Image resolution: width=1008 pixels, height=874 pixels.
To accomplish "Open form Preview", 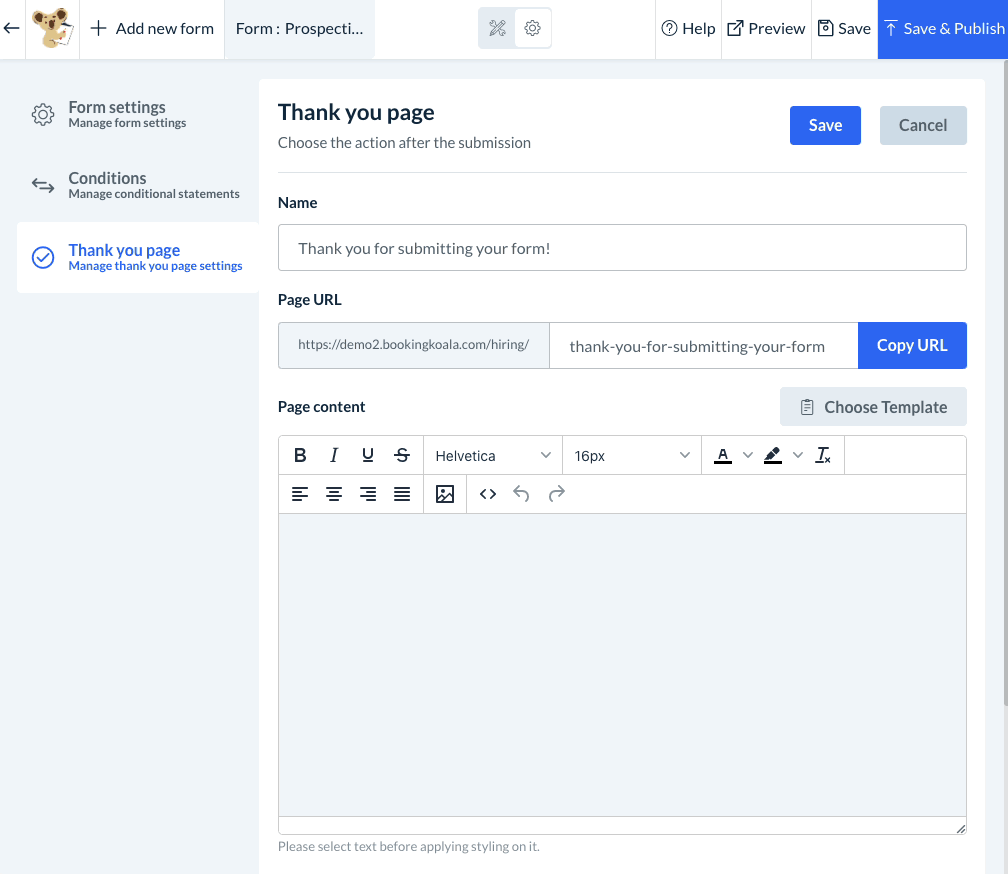I will (x=766, y=29).
